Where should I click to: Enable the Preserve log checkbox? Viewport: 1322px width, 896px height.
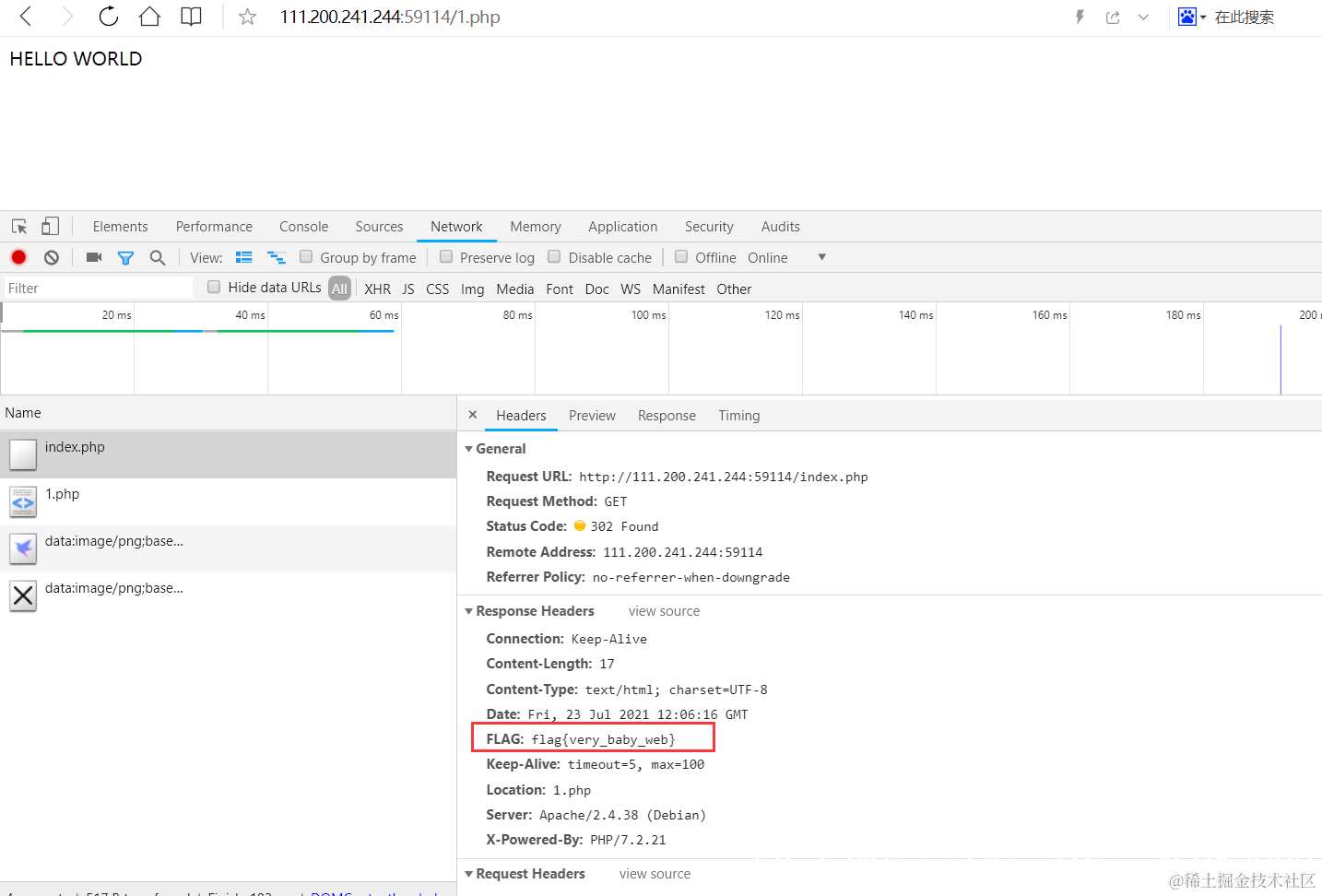pyautogui.click(x=446, y=256)
